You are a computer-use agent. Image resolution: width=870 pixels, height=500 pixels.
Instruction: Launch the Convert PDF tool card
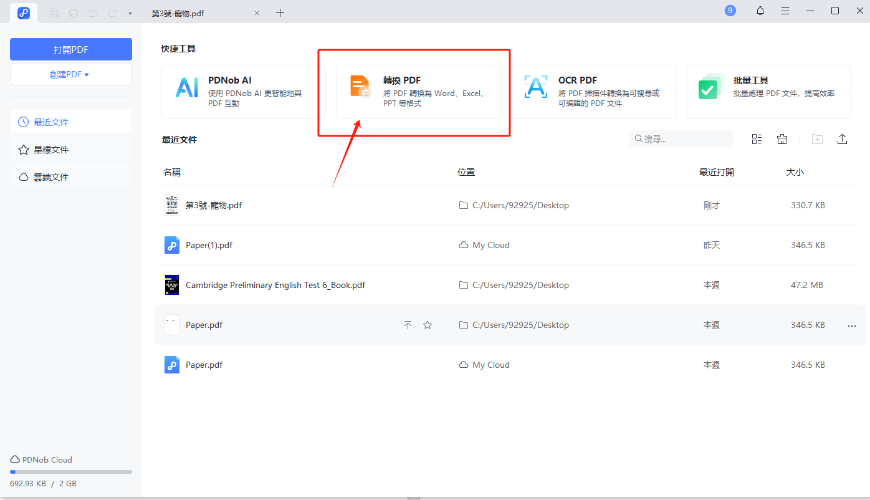418,91
